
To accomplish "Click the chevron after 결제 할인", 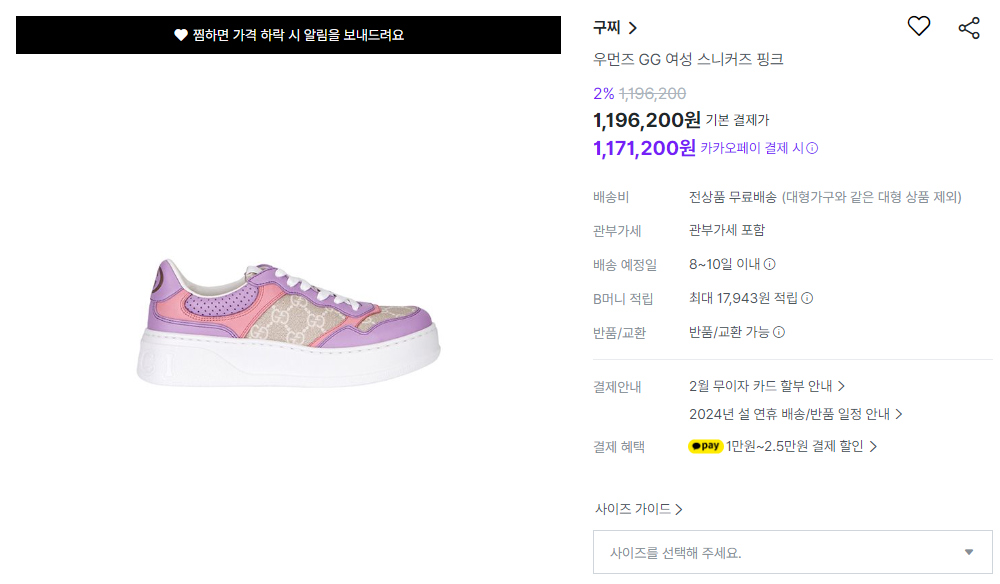I will pyautogui.click(x=873, y=447).
